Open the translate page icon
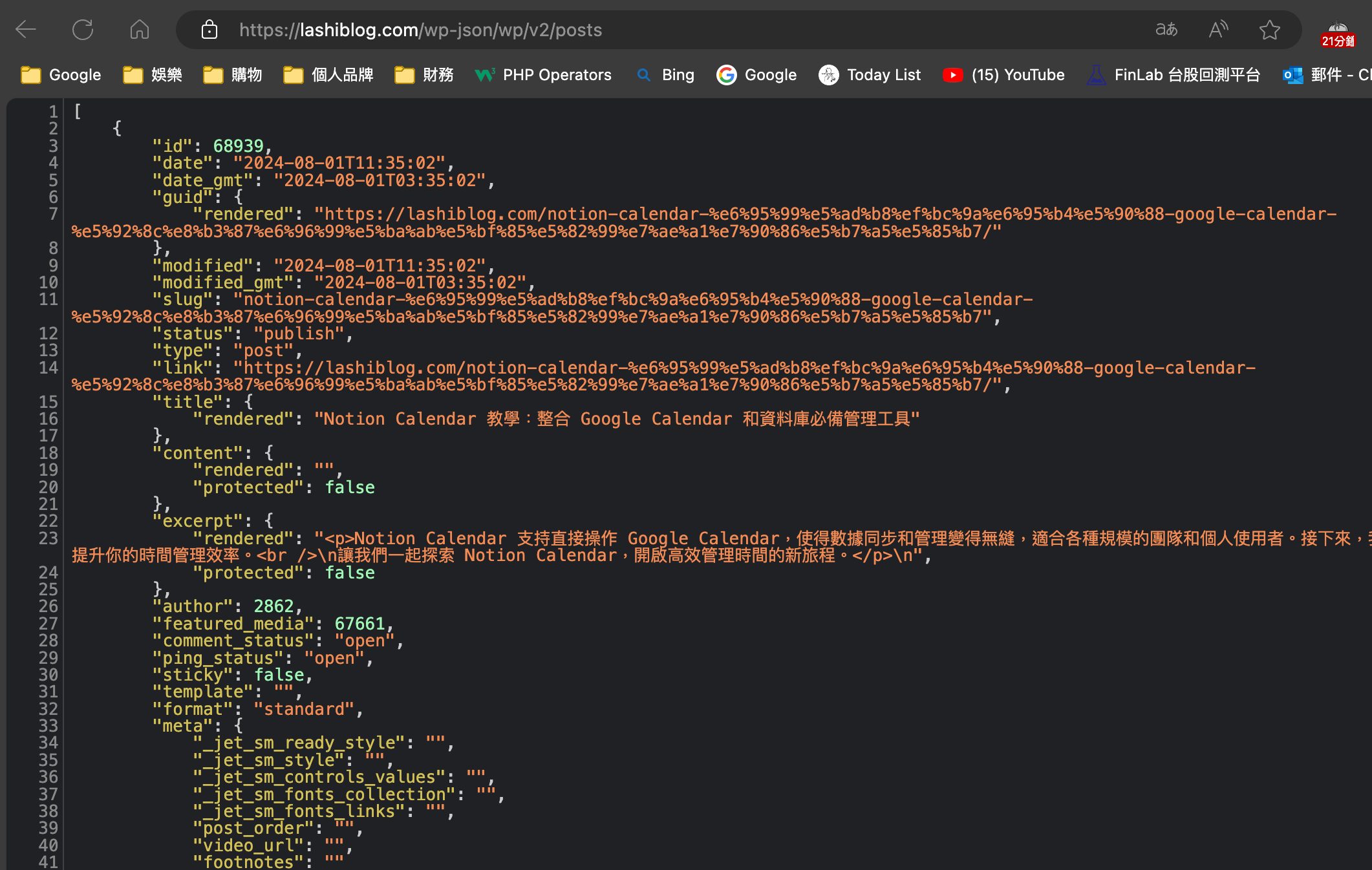Viewport: 1372px width, 870px height. [1166, 30]
